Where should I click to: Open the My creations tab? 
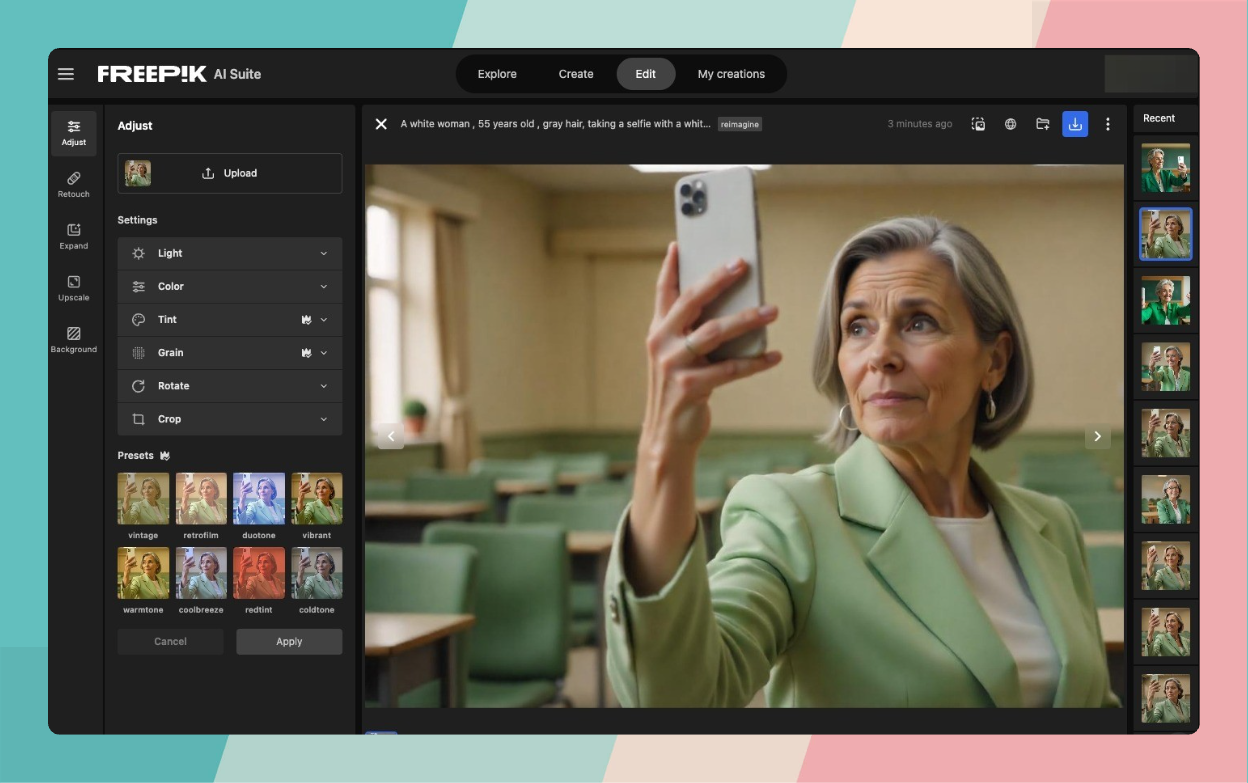point(731,74)
